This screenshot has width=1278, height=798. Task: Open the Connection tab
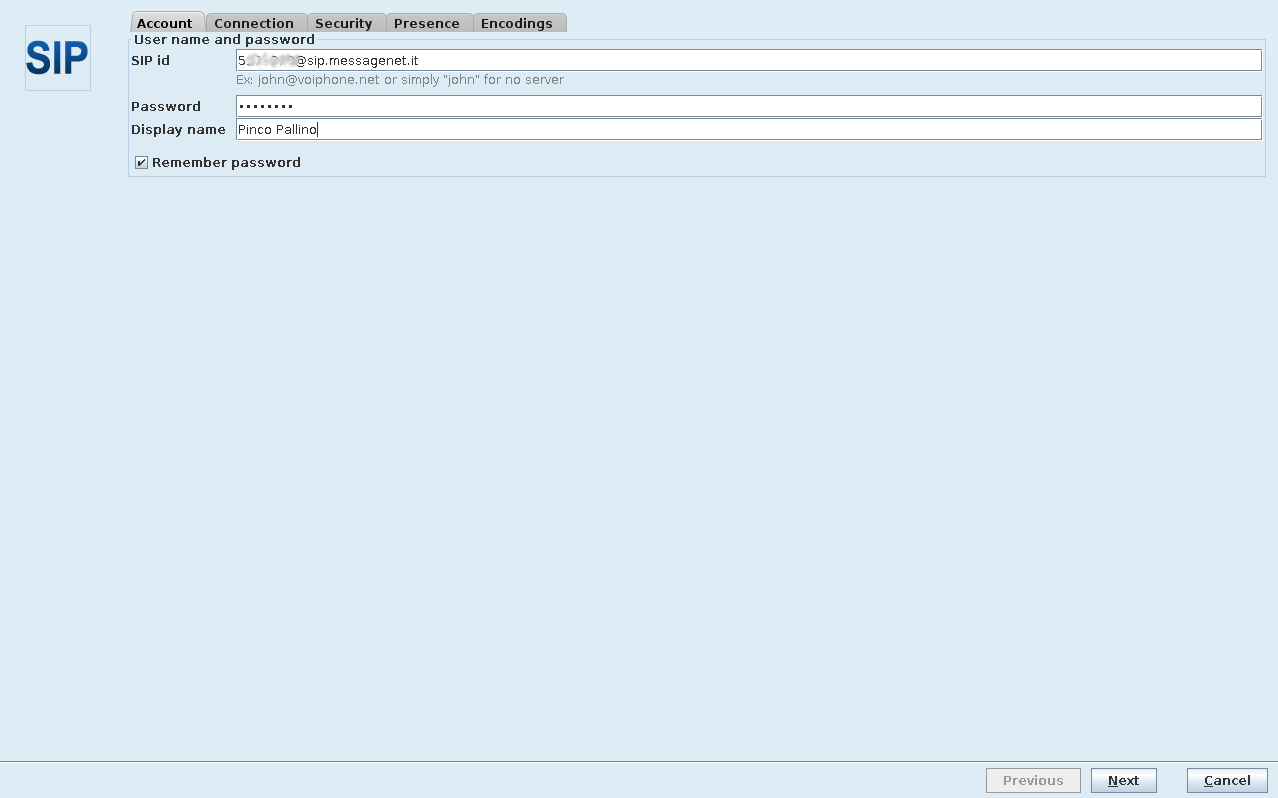254,23
